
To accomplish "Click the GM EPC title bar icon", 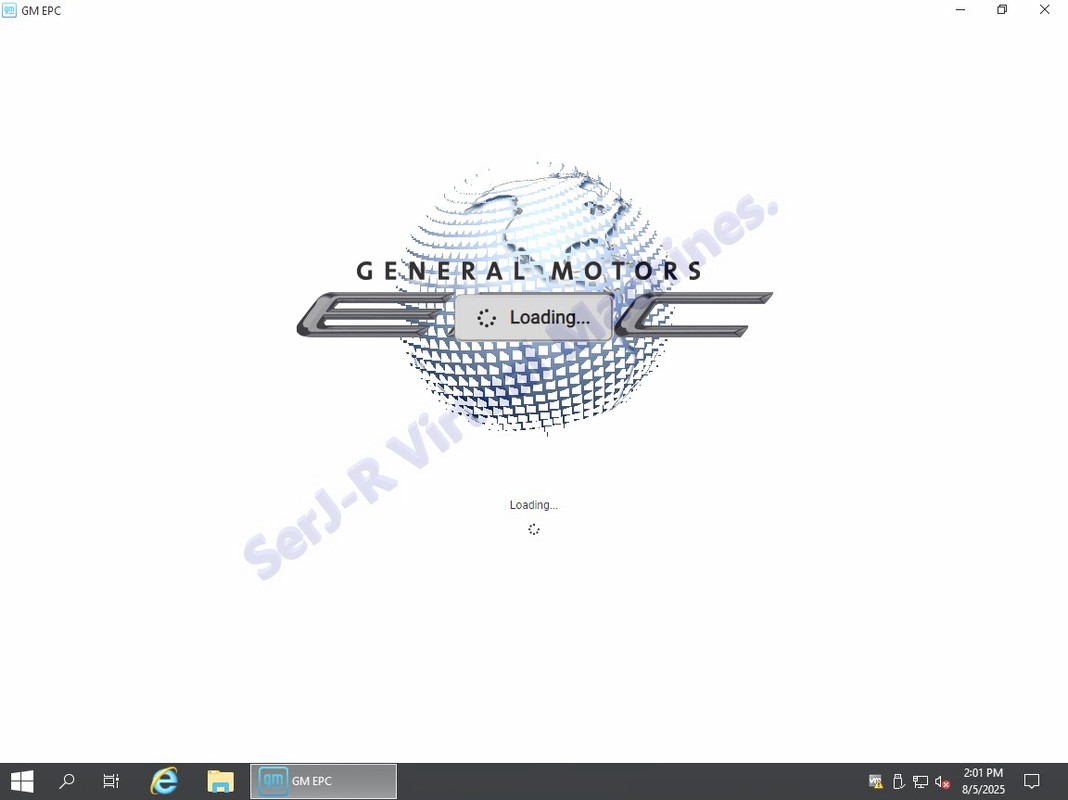I will pyautogui.click(x=9, y=10).
